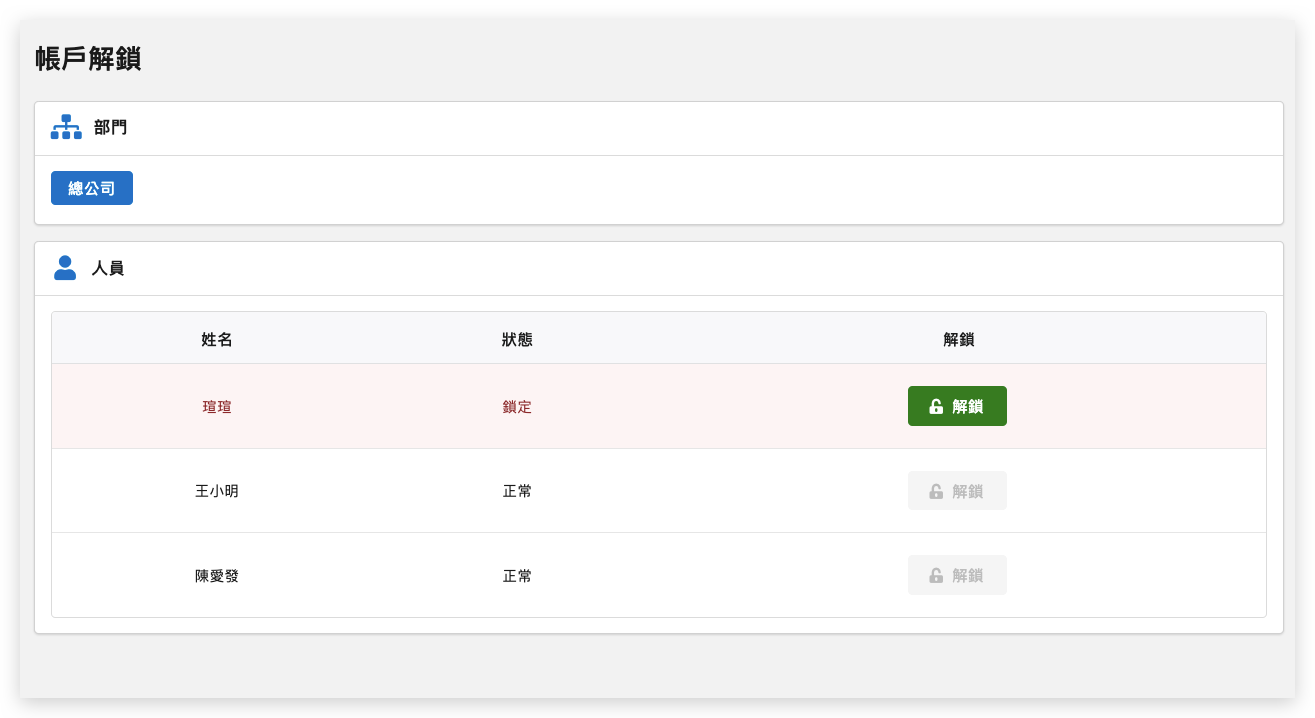The image size is (1315, 718).
Task: Click the 鎖定 status text for 瑄瑄
Action: tap(517, 406)
